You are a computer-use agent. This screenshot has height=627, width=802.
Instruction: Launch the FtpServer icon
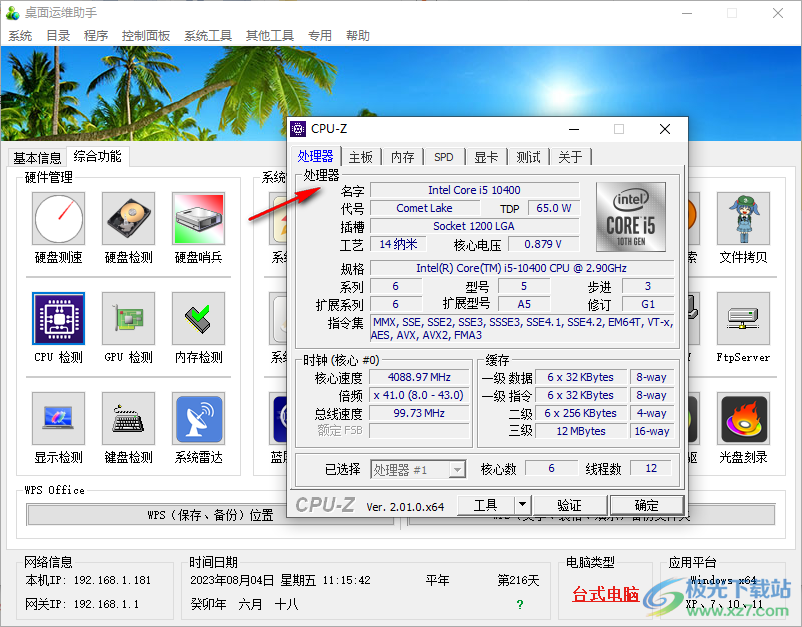pyautogui.click(x=743, y=319)
